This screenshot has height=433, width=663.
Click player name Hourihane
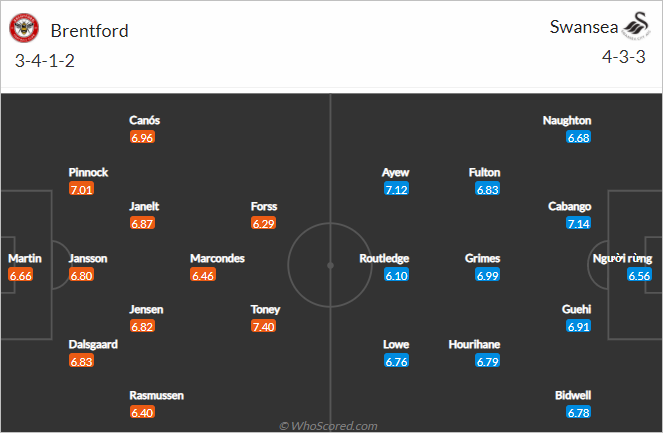[474, 345]
